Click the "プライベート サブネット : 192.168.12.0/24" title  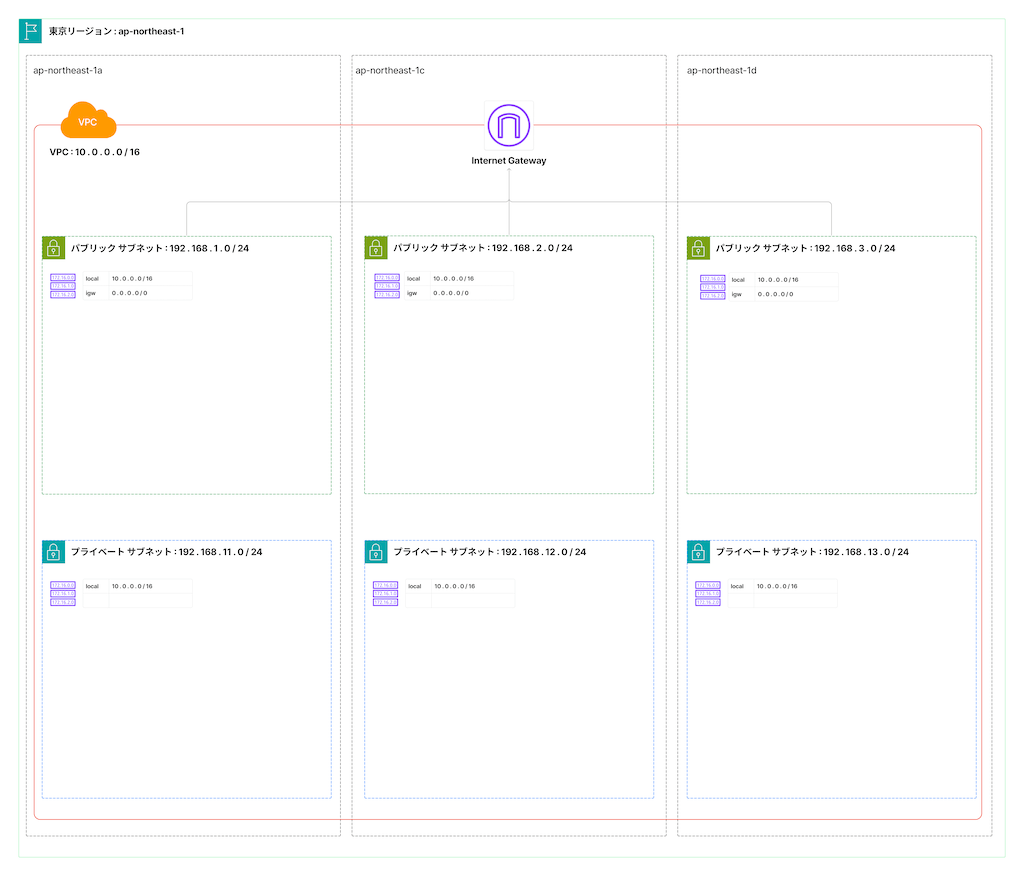(x=490, y=552)
